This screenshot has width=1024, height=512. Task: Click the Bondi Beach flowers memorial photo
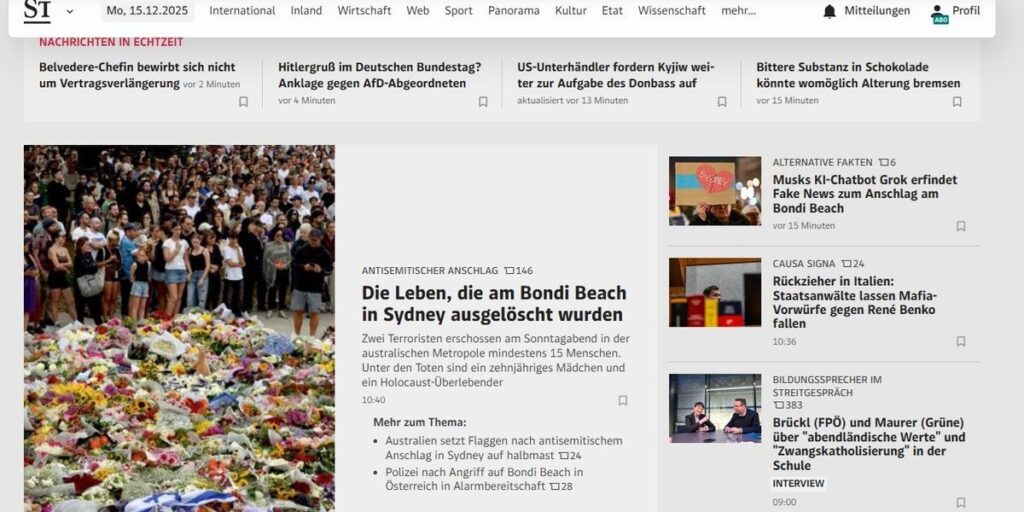click(x=179, y=328)
